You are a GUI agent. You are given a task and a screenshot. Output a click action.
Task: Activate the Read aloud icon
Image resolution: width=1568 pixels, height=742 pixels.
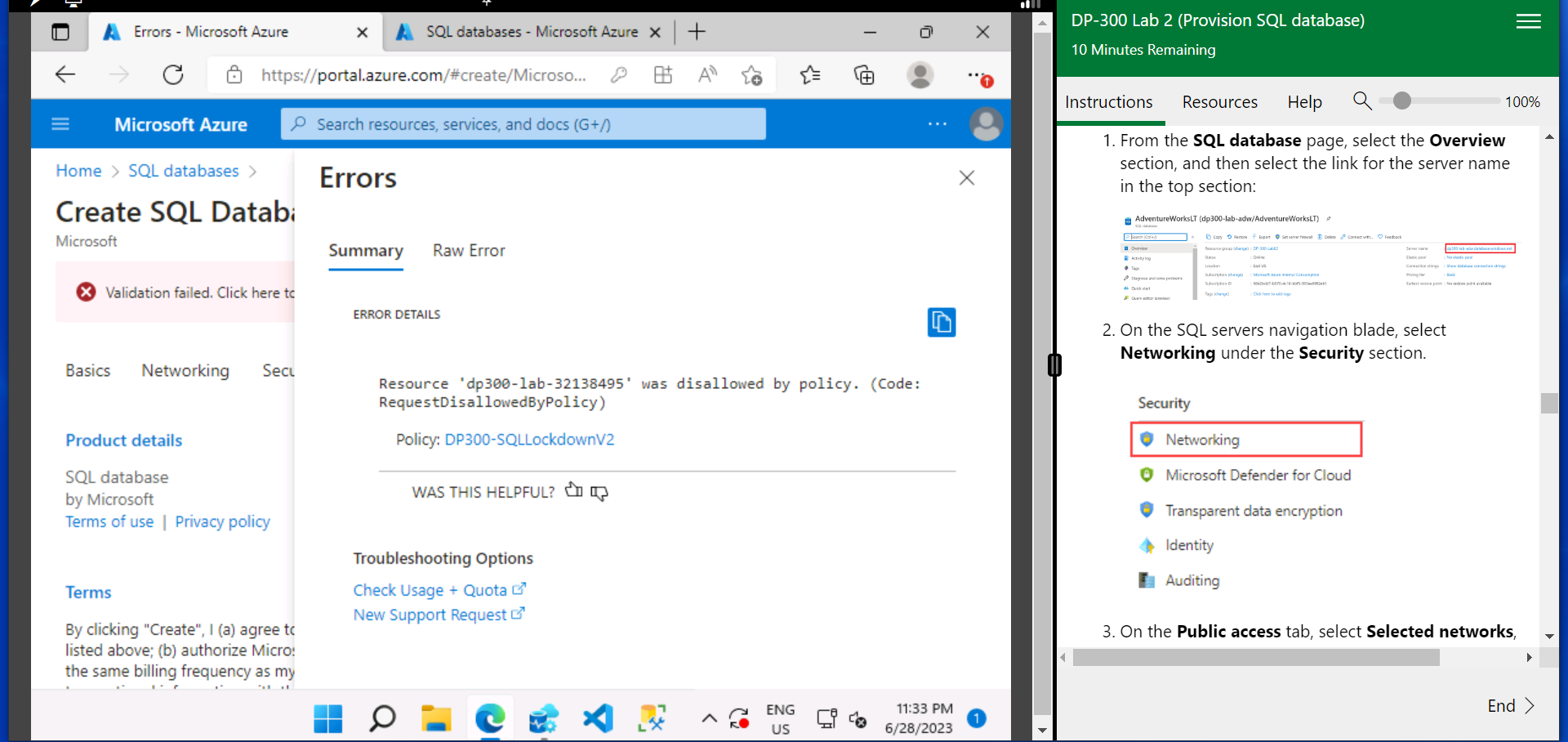click(707, 75)
